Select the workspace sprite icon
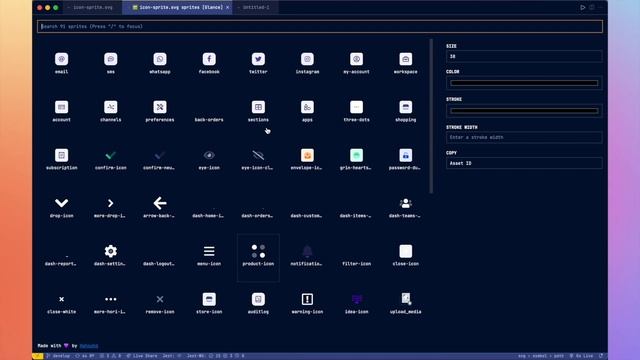640x360 pixels. point(406,59)
